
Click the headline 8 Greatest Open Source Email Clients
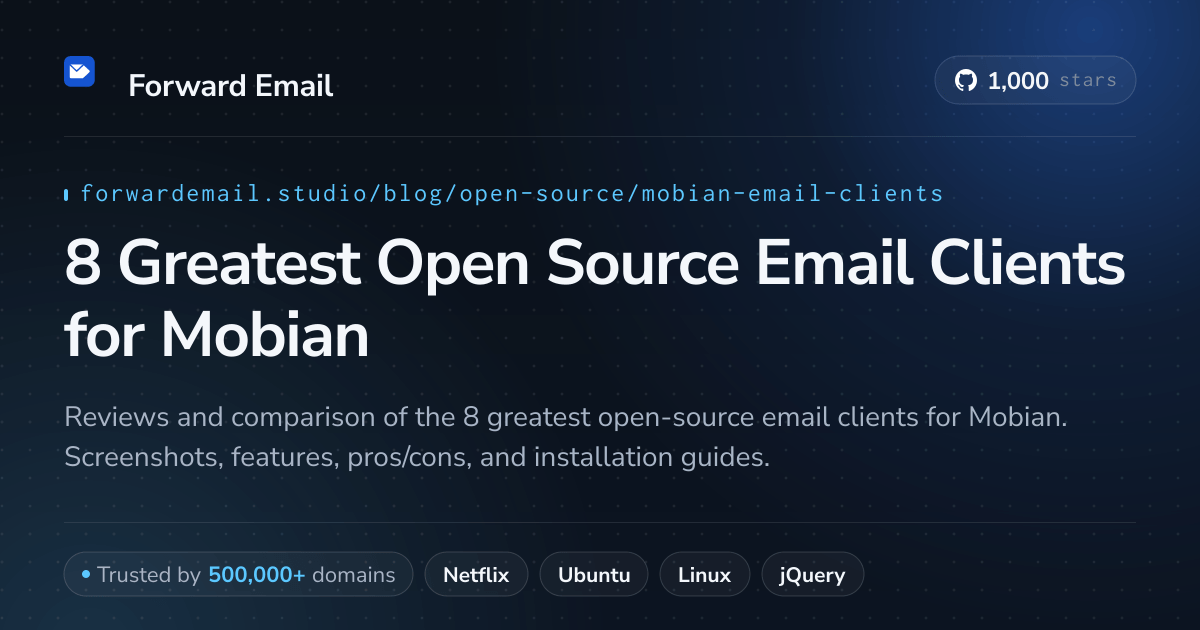595,265
